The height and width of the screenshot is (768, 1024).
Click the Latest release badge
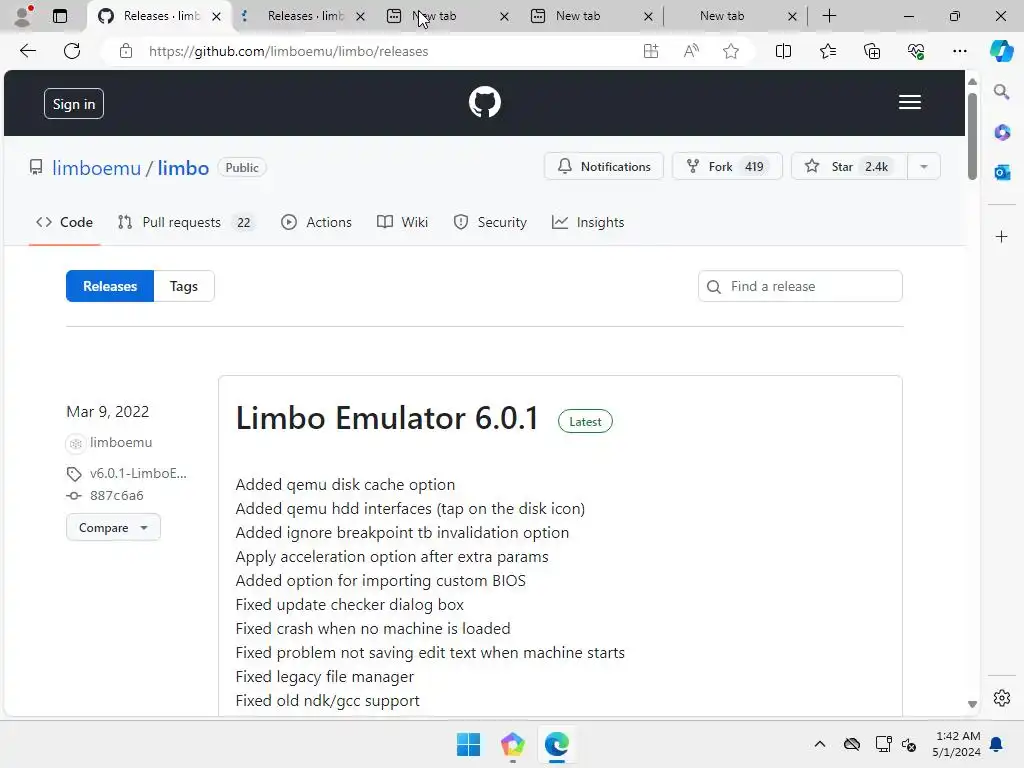(x=585, y=421)
